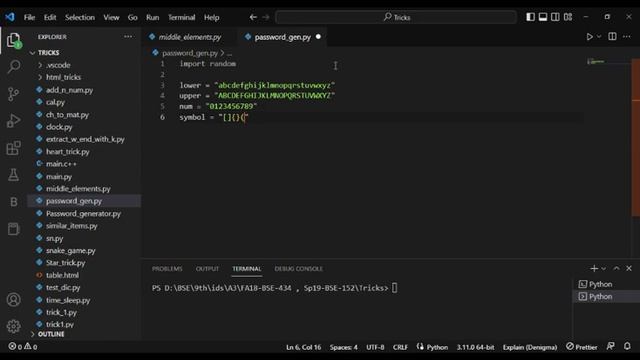This screenshot has height=360, width=640.
Task: Open the new terminal launch profile dropdown
Action: 604,268
